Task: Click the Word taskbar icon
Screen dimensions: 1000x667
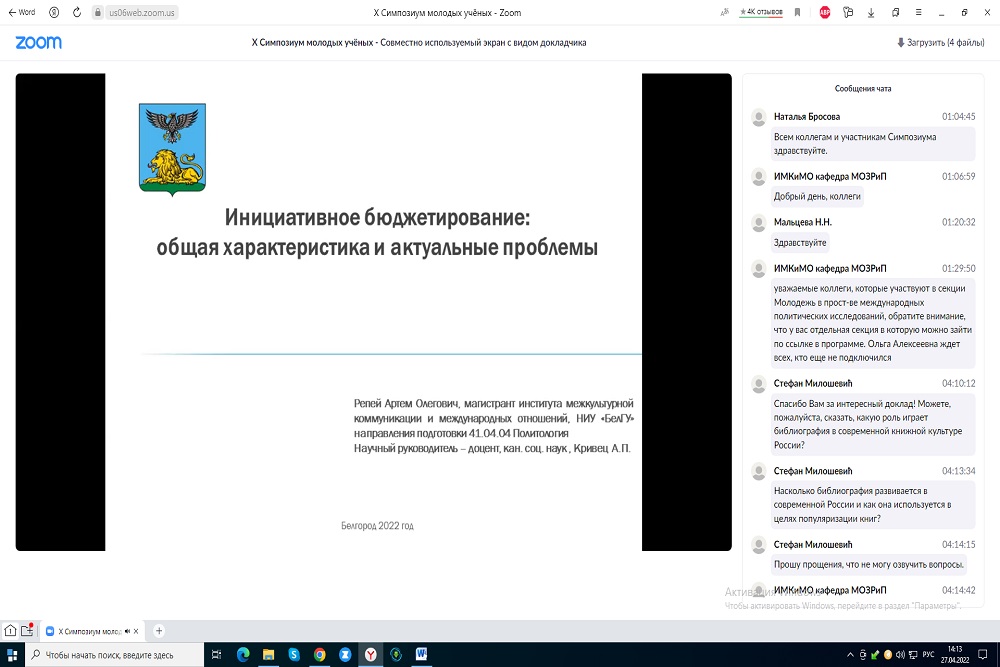Action: (422, 655)
